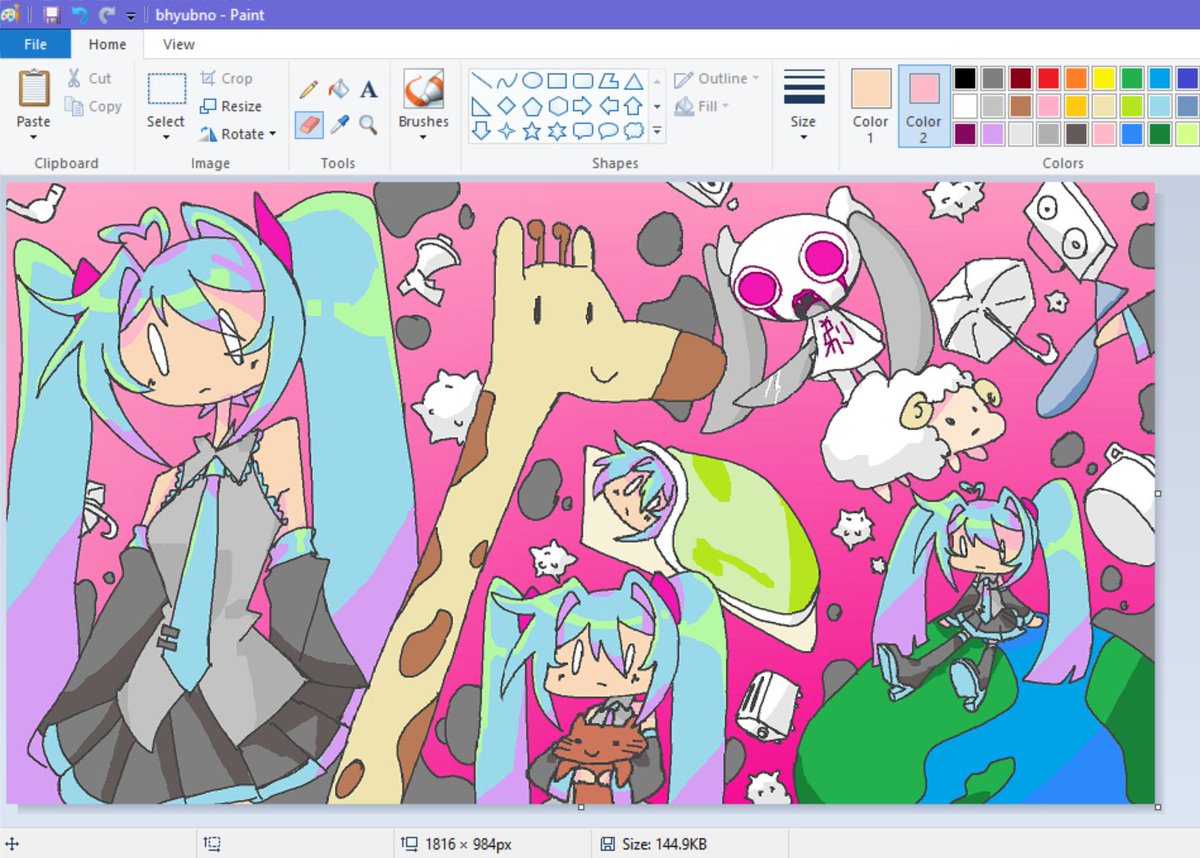
Task: Choose the Hexagon shape
Action: (558, 106)
